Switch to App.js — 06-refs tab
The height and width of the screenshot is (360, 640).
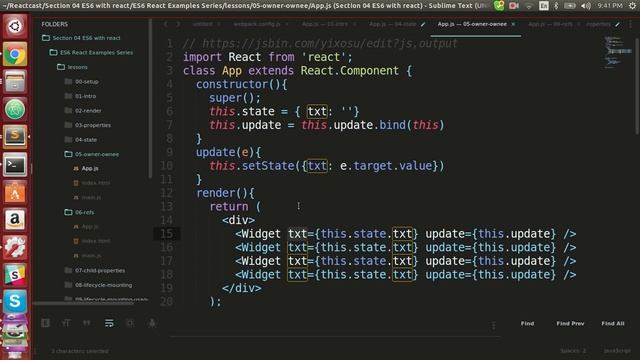[x=550, y=24]
